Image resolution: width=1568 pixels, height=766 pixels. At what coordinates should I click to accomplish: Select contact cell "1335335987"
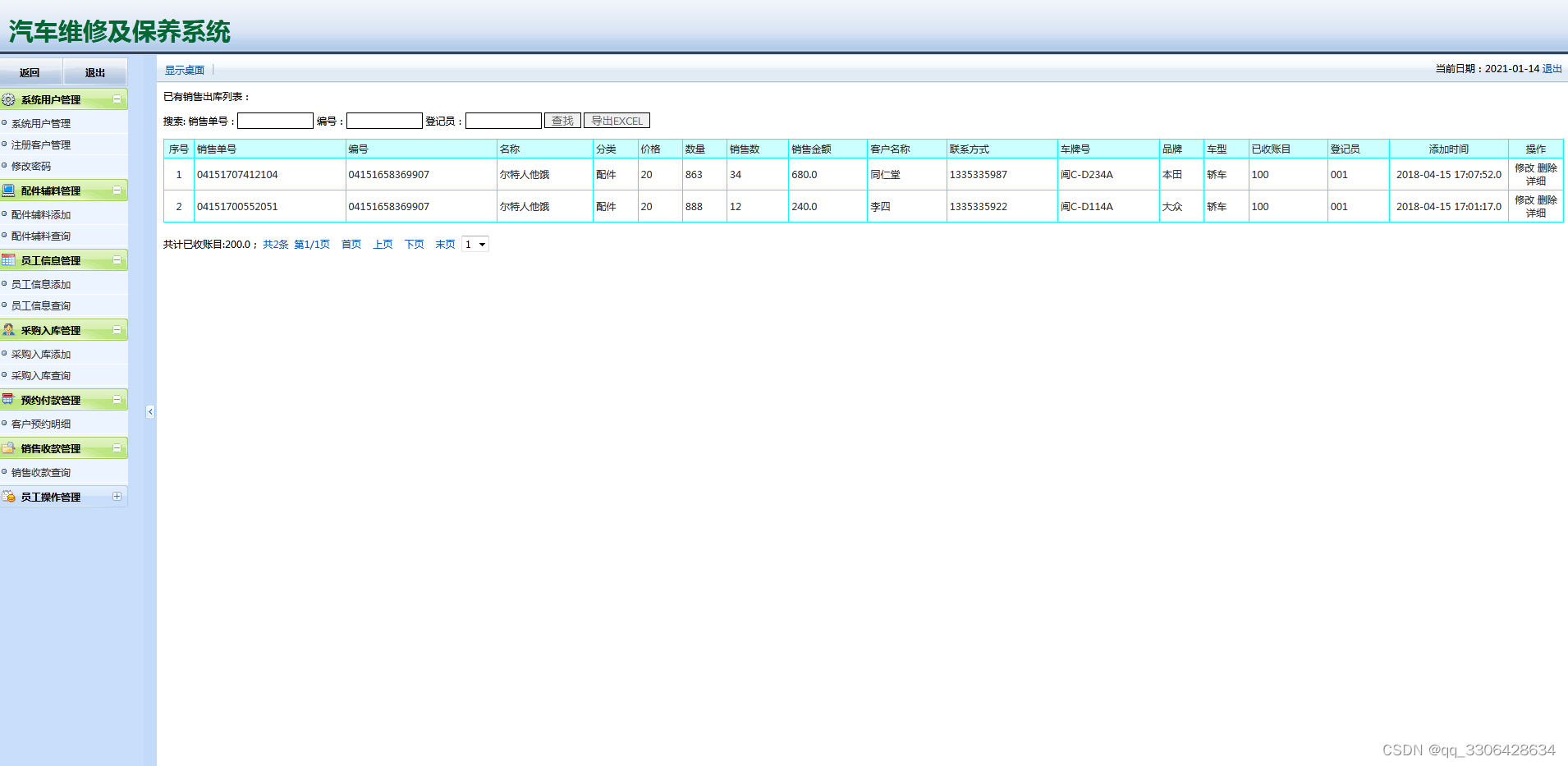[x=1002, y=175]
